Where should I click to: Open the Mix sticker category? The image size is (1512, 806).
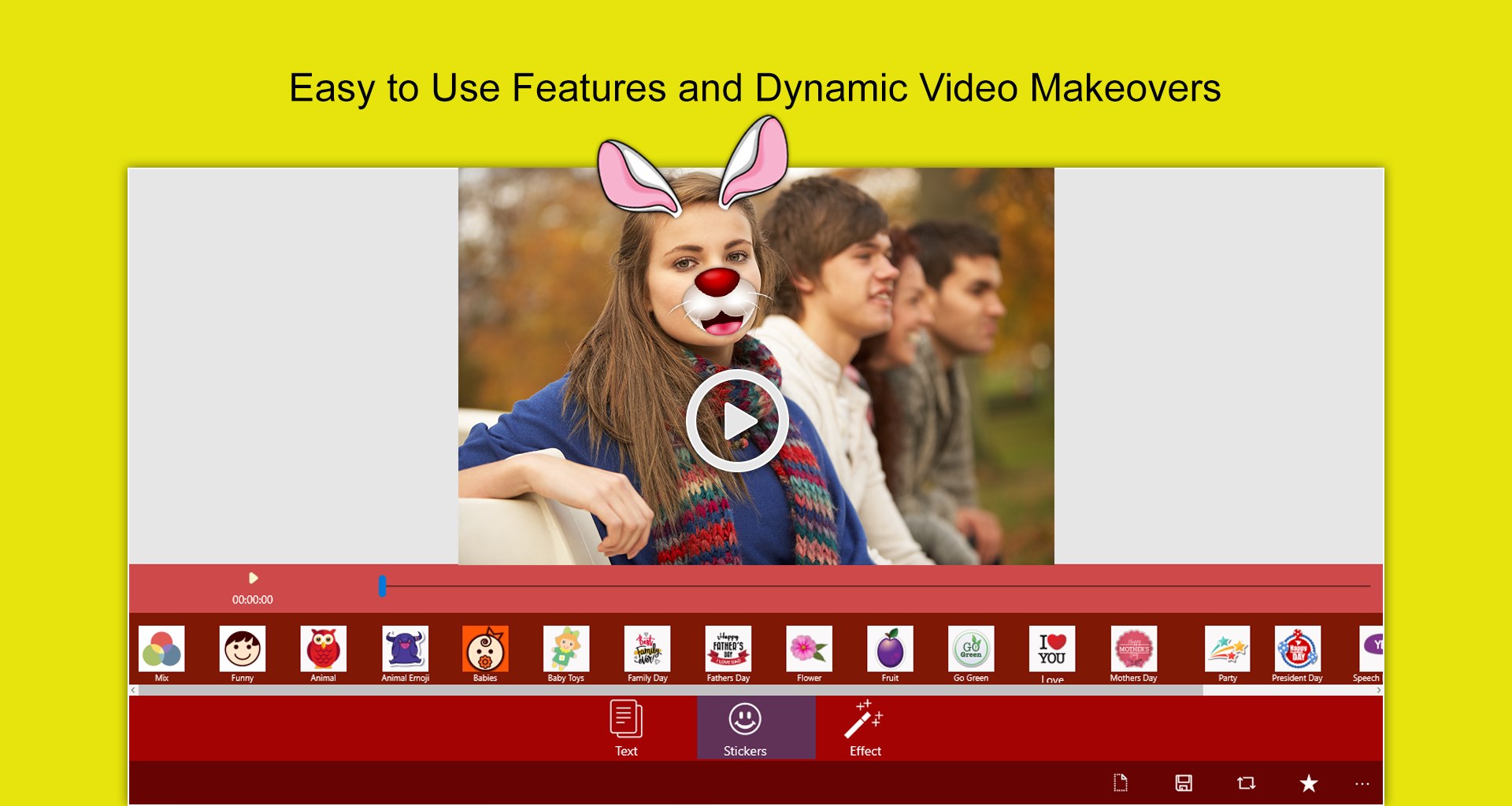tap(161, 653)
